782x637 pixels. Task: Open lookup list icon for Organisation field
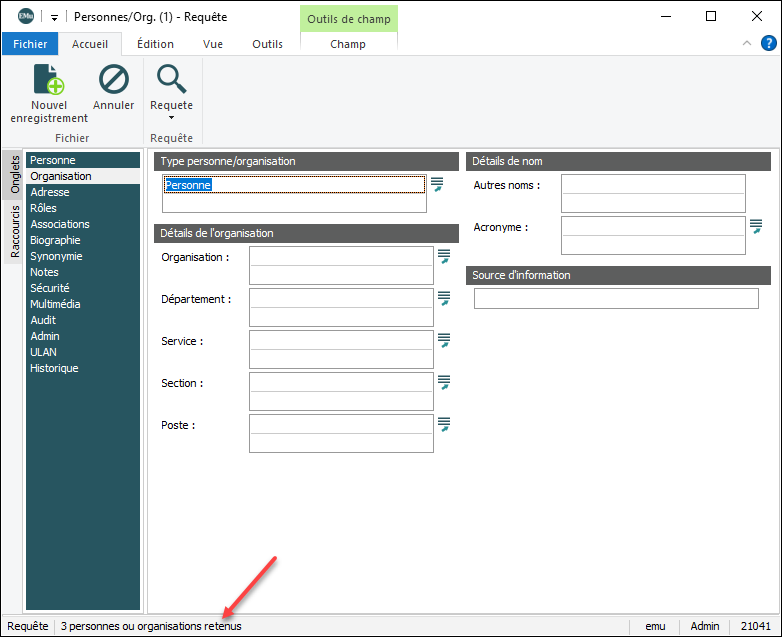pos(444,257)
